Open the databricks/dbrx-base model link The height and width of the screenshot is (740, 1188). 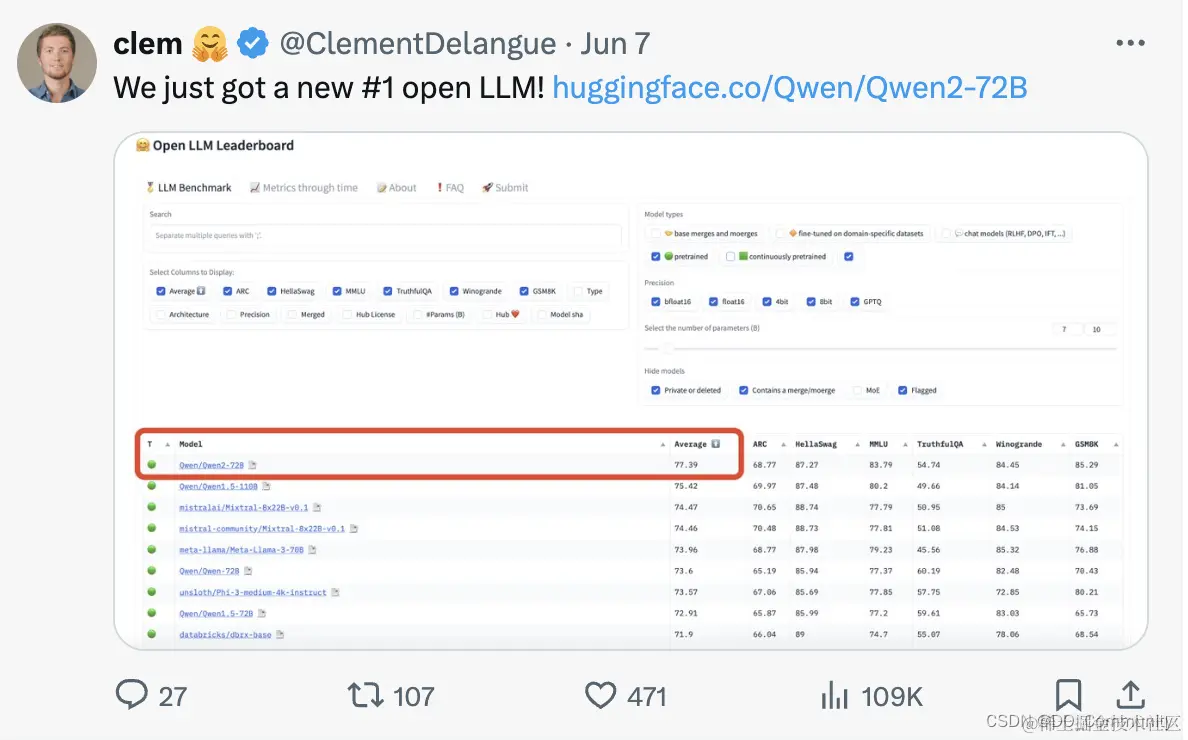(x=225, y=635)
